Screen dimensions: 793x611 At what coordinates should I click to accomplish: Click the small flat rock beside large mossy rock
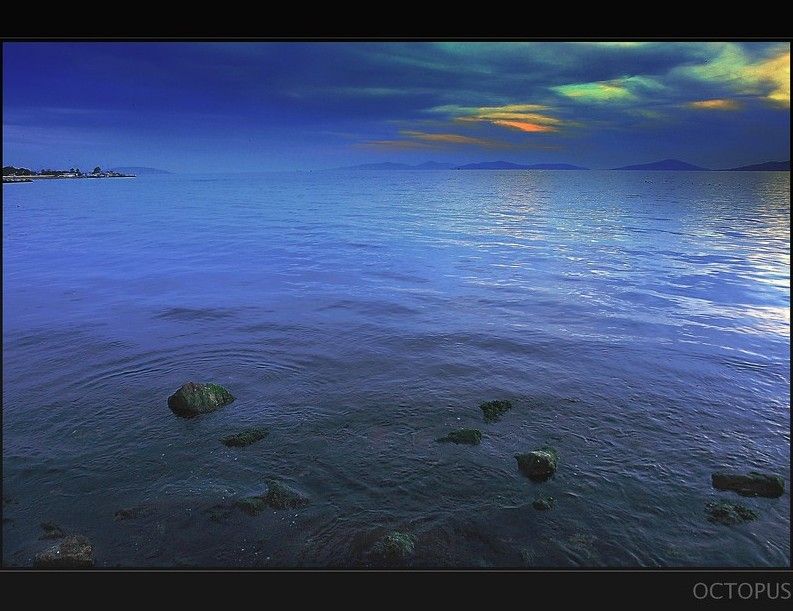(x=244, y=437)
